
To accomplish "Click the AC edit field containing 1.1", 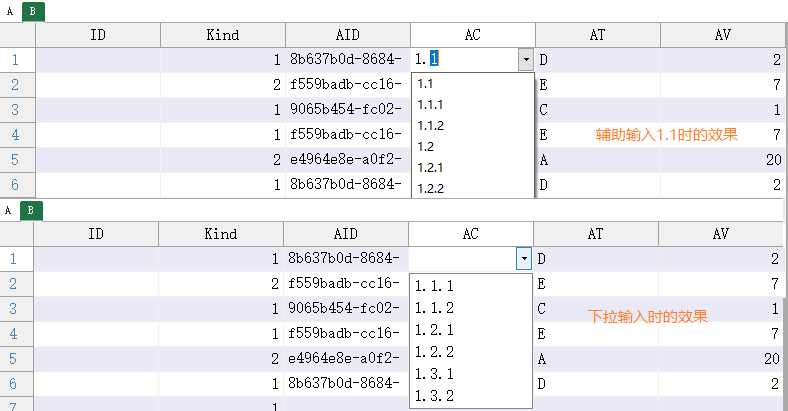I will tap(465, 60).
